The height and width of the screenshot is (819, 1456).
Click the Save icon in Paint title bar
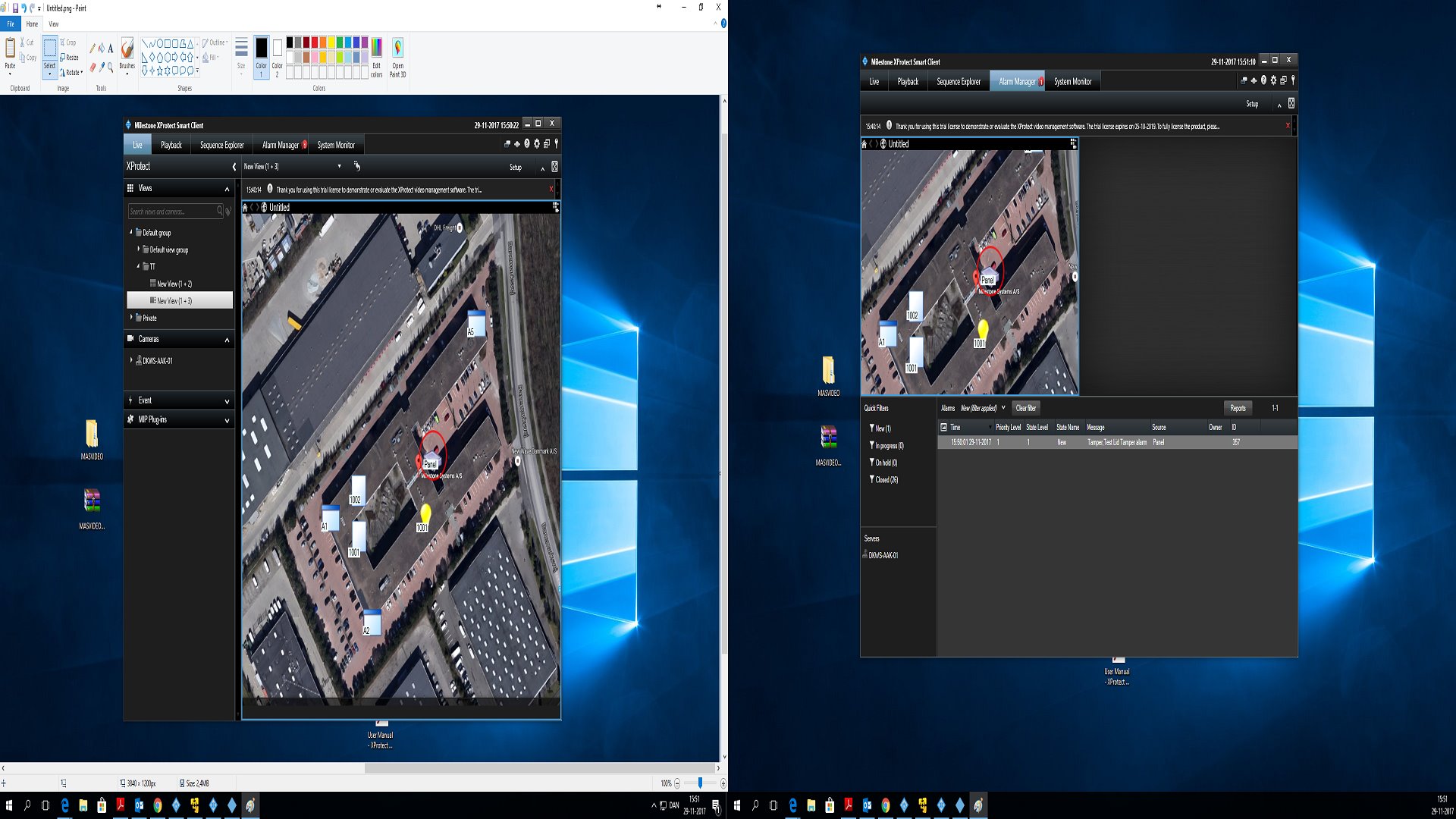[15, 8]
